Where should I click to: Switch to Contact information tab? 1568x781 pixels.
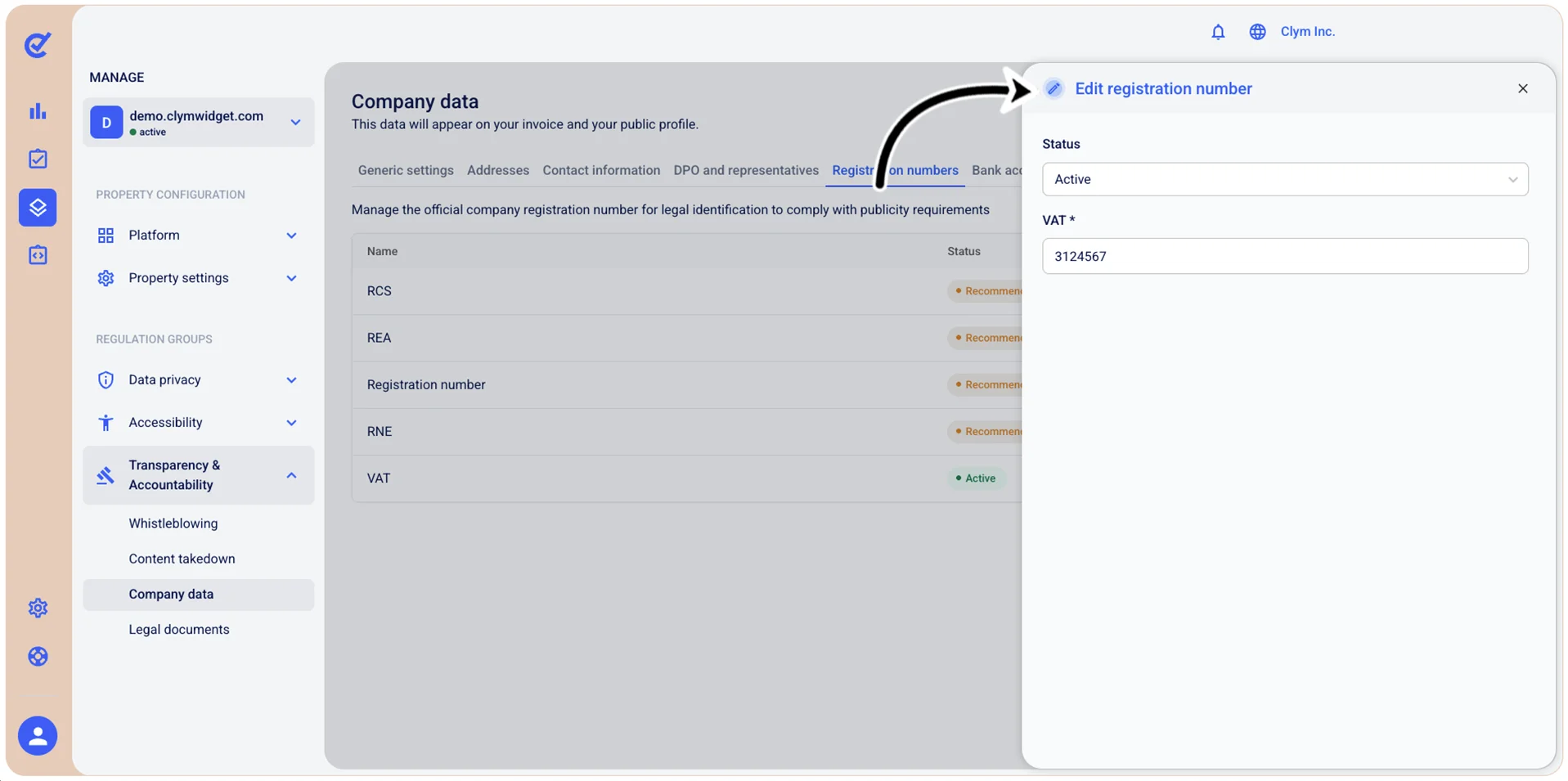coord(601,170)
